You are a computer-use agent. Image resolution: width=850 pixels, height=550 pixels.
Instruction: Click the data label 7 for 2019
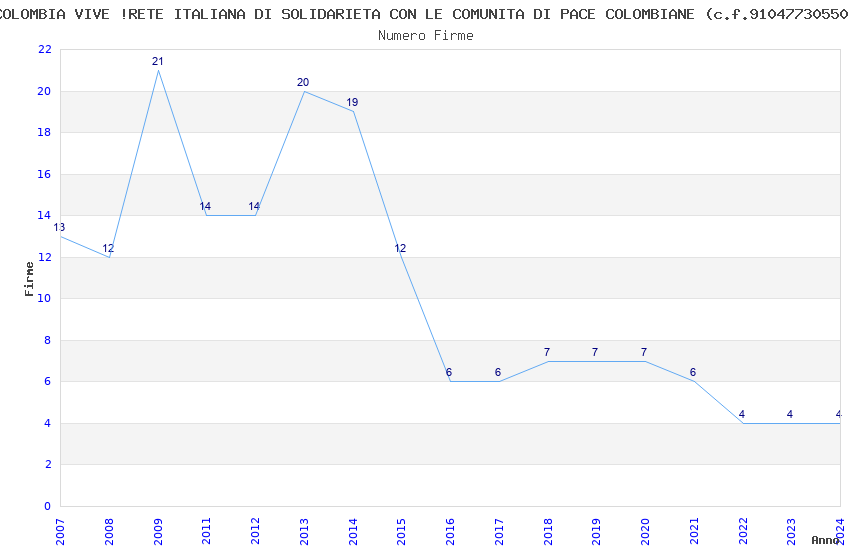[x=595, y=352]
